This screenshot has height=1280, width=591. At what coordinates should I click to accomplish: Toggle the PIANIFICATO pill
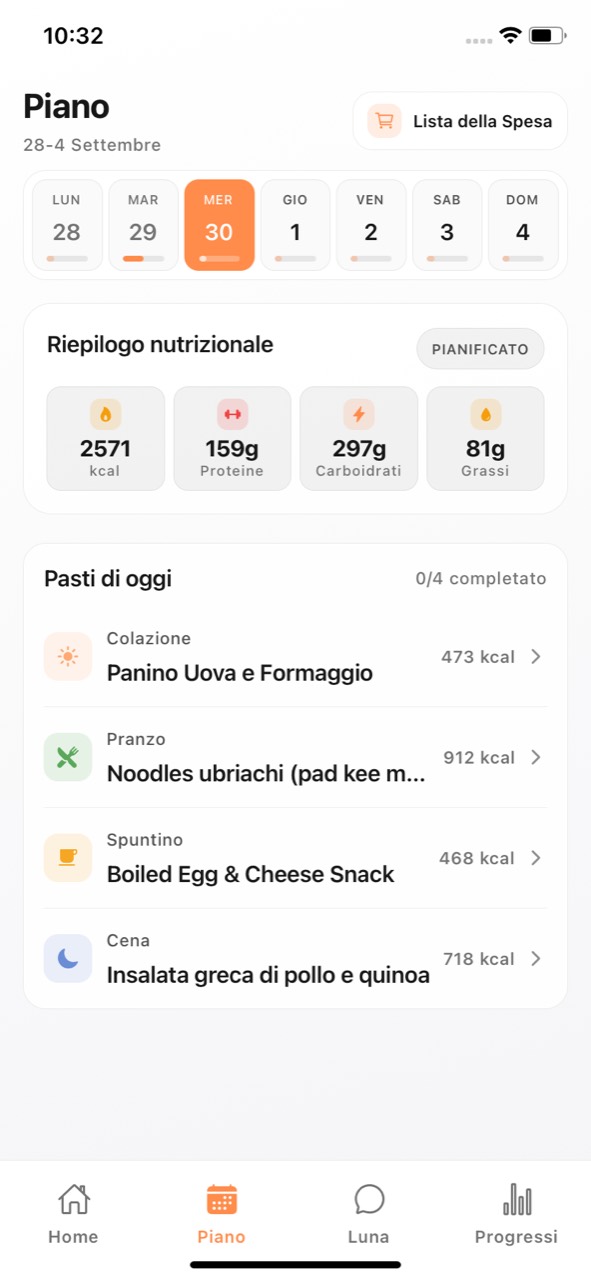pyautogui.click(x=480, y=349)
